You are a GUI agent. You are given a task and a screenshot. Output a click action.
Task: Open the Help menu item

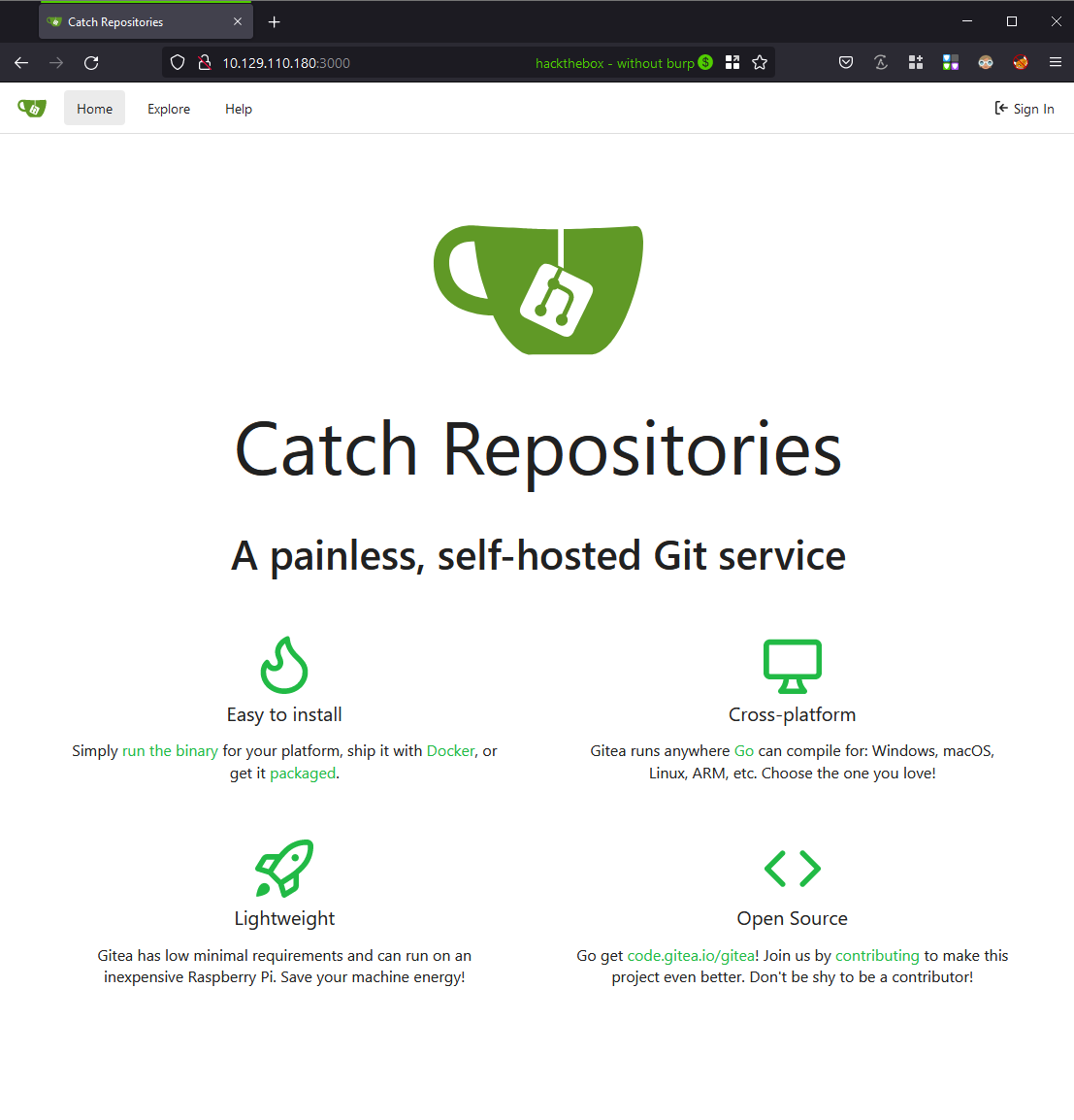pyautogui.click(x=239, y=109)
